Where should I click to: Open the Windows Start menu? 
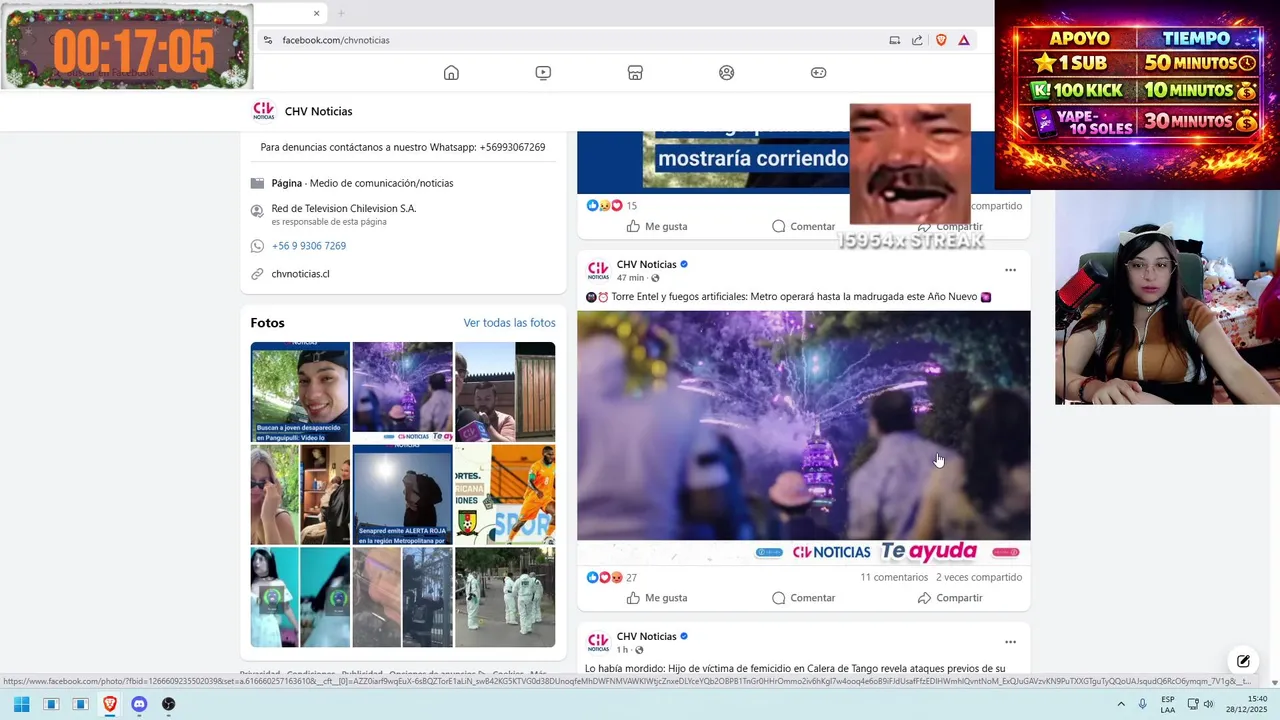pyautogui.click(x=22, y=704)
